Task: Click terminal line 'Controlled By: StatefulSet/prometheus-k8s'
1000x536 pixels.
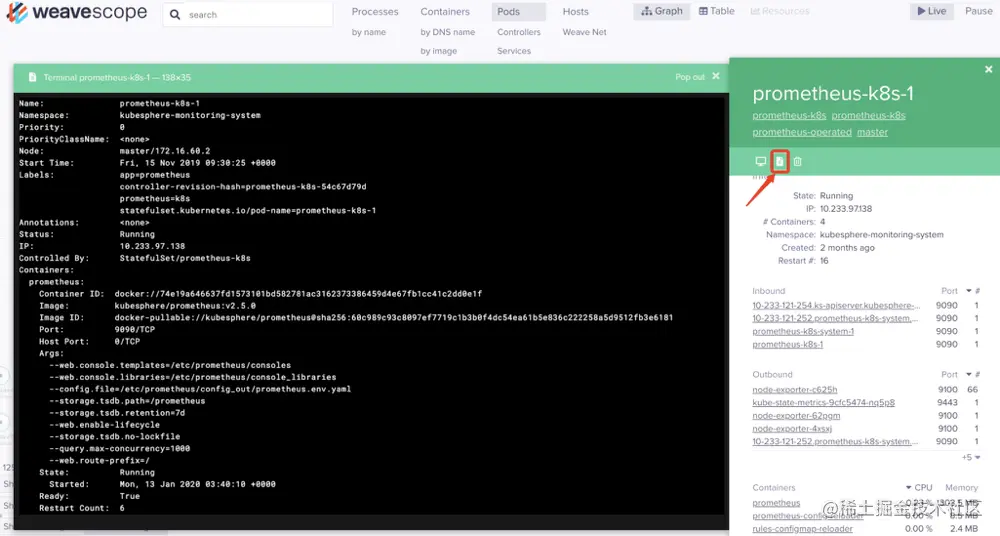Action: (135, 258)
